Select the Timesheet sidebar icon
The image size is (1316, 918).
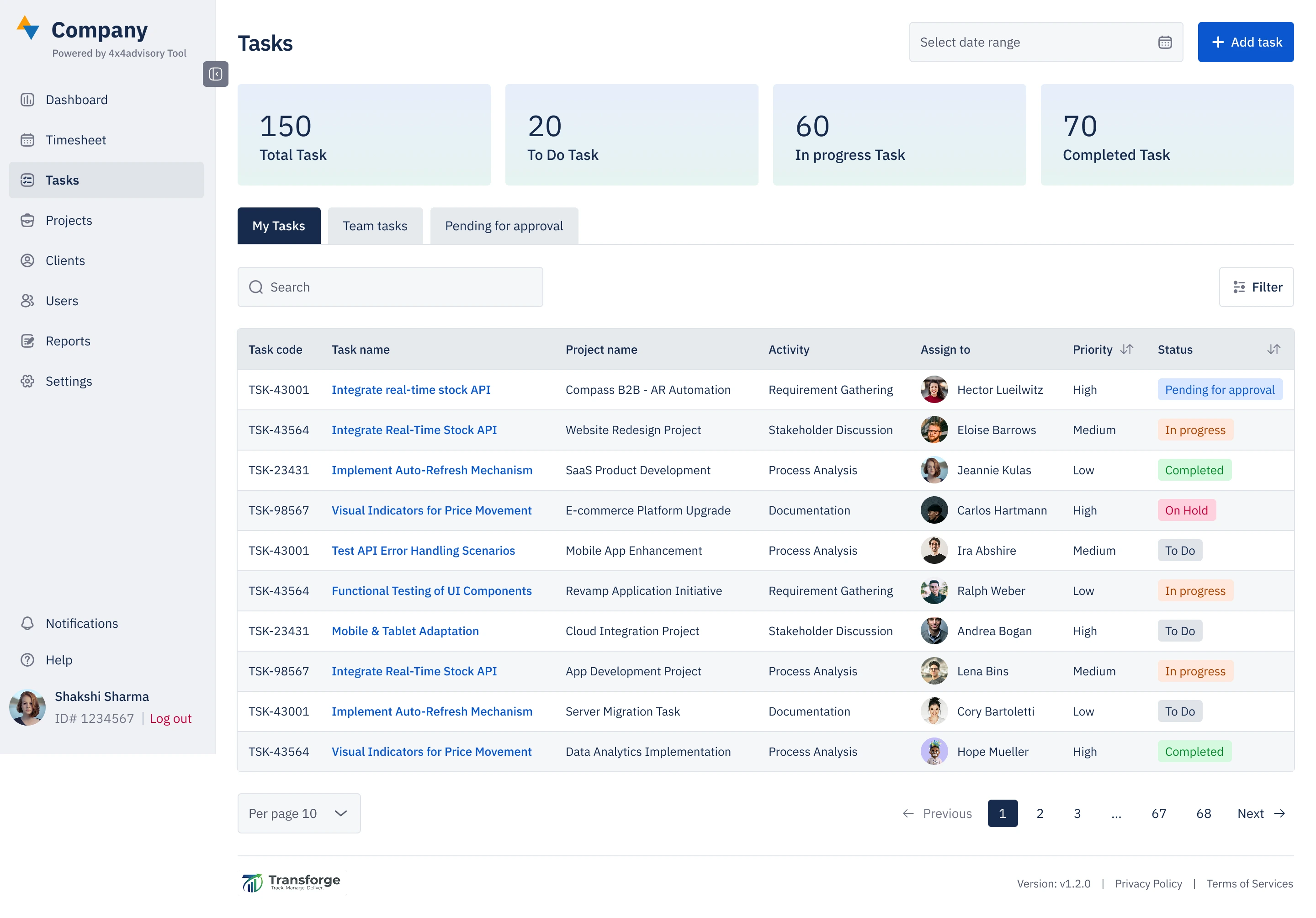[x=27, y=140]
